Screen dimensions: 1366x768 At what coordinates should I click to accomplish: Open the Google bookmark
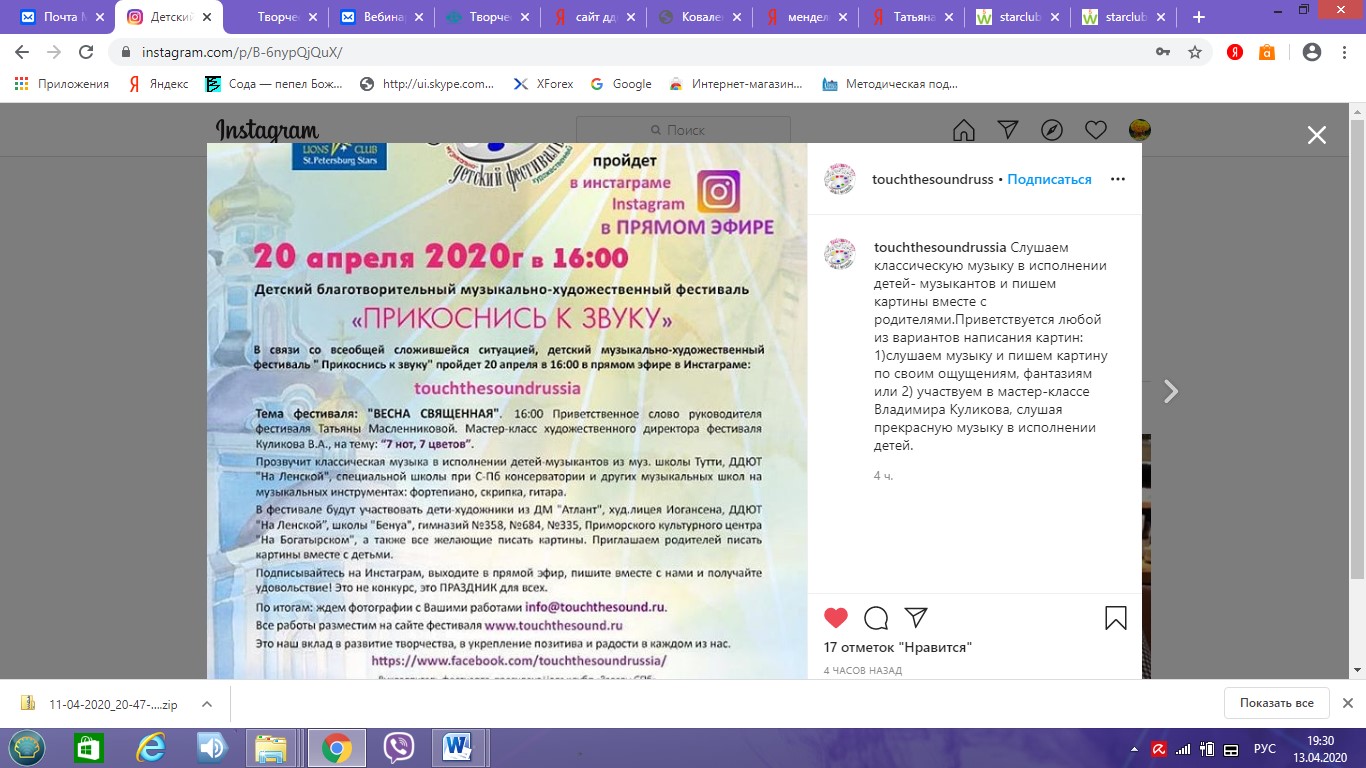621,84
